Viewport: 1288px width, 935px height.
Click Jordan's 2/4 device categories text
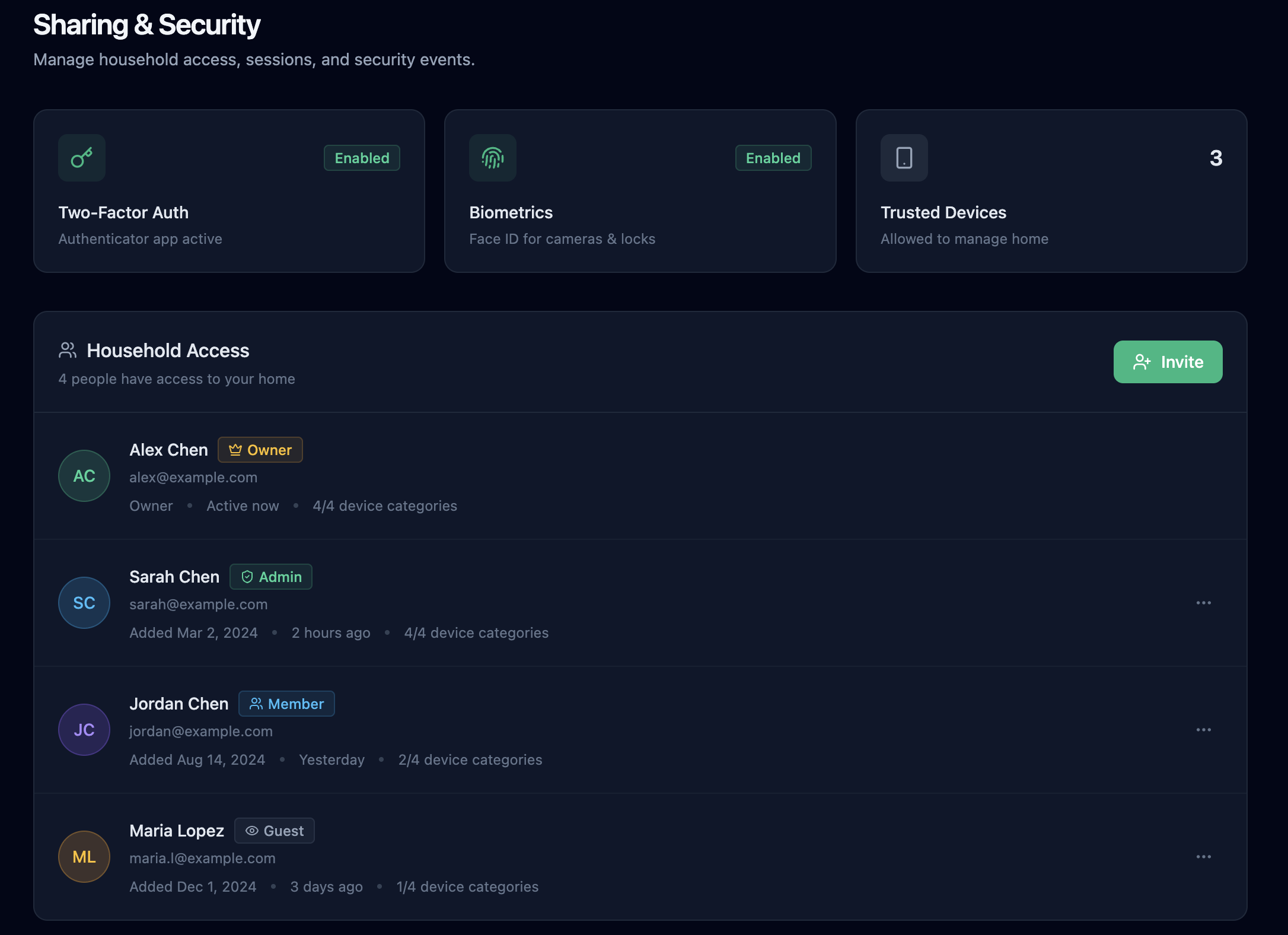470,760
